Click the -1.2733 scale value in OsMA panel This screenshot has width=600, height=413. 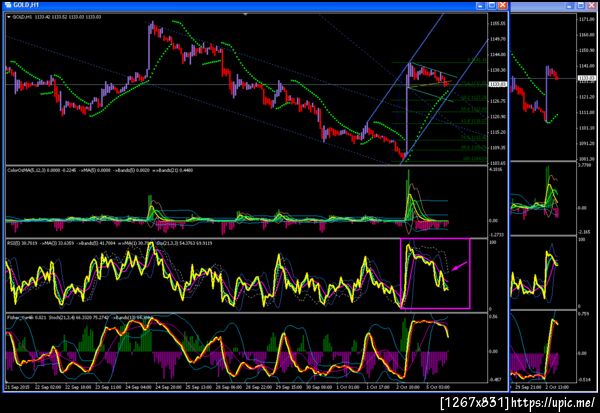pos(497,235)
